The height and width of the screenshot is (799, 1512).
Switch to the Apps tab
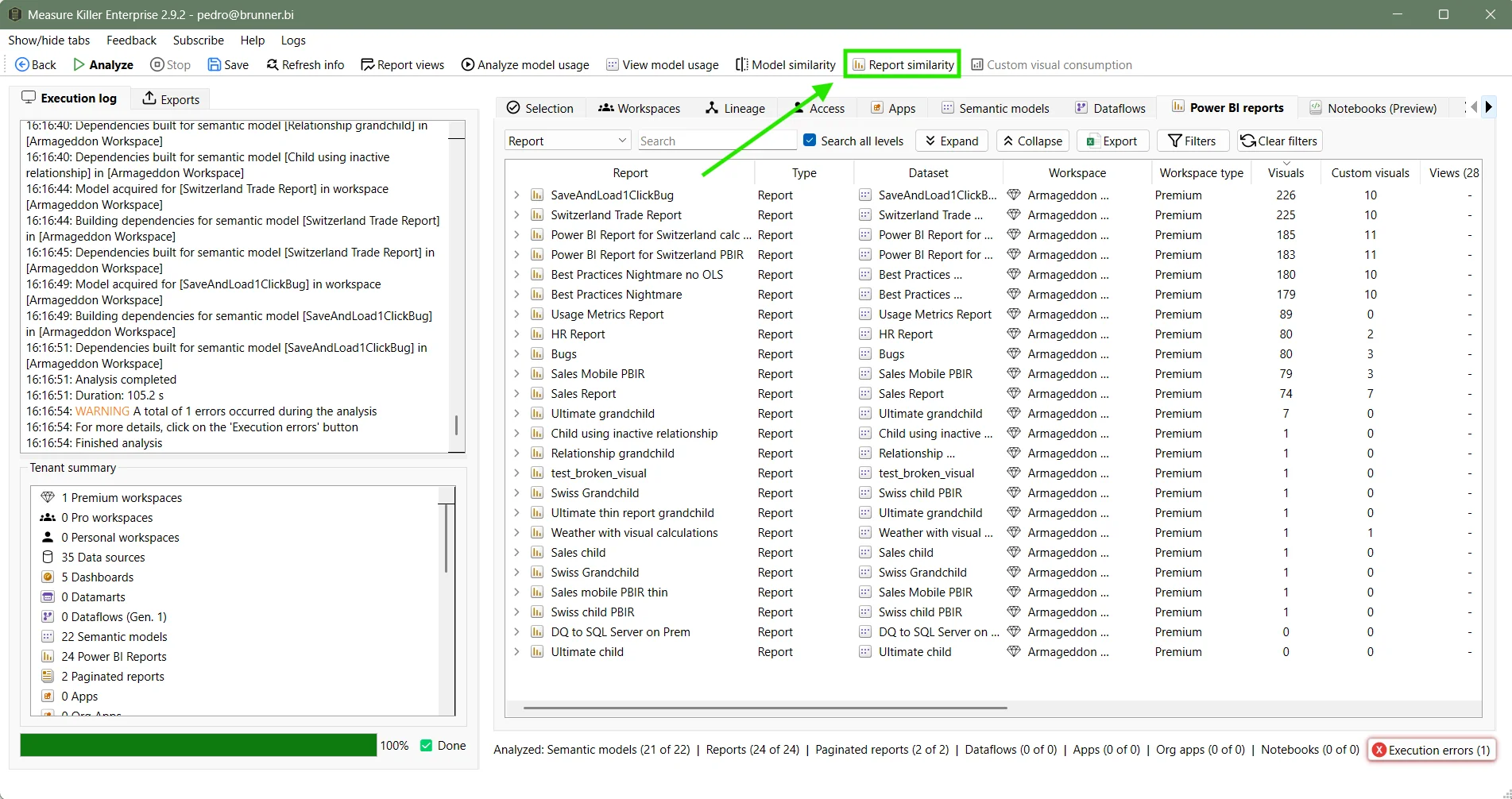coord(893,108)
